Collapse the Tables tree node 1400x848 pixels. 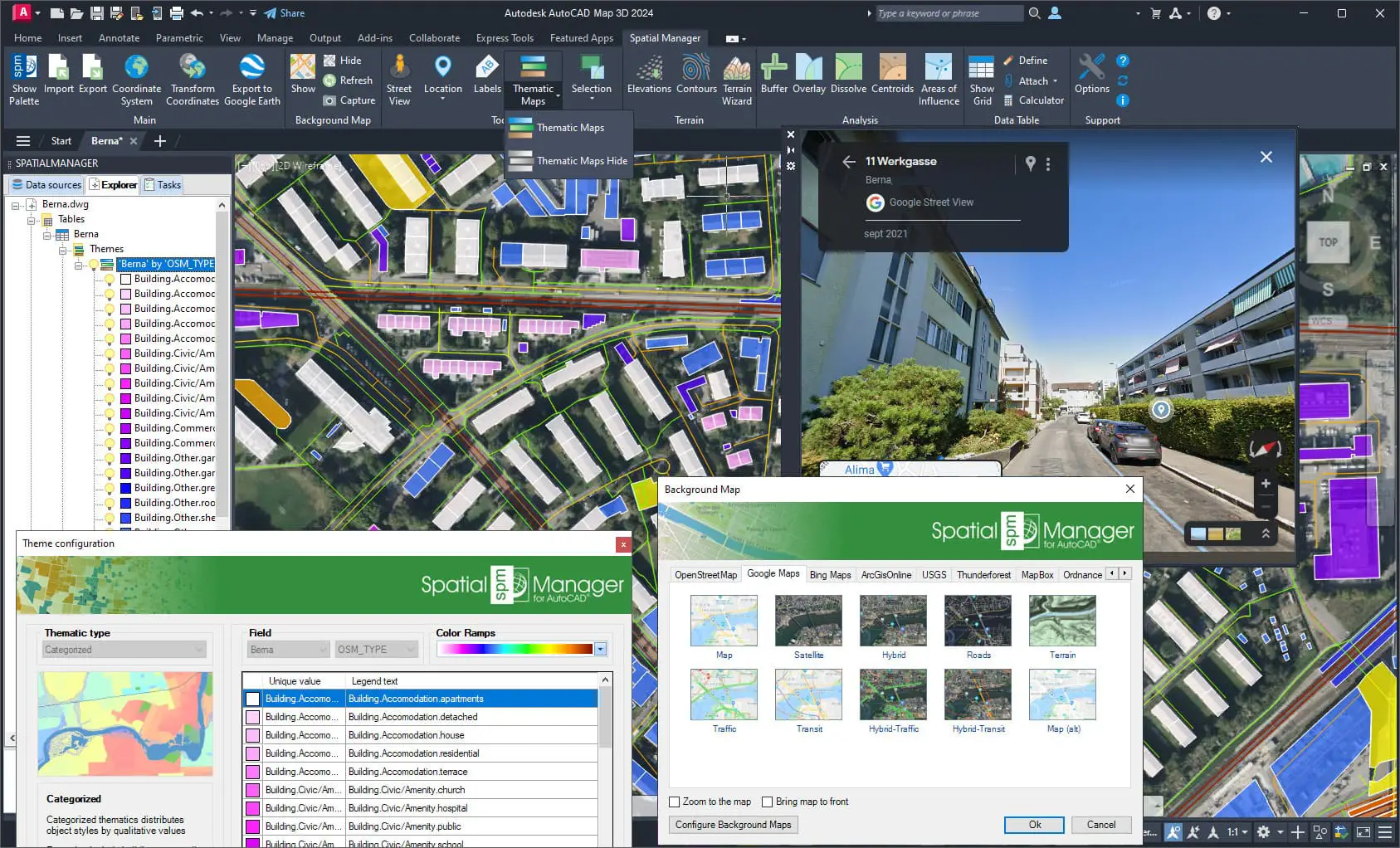point(32,220)
